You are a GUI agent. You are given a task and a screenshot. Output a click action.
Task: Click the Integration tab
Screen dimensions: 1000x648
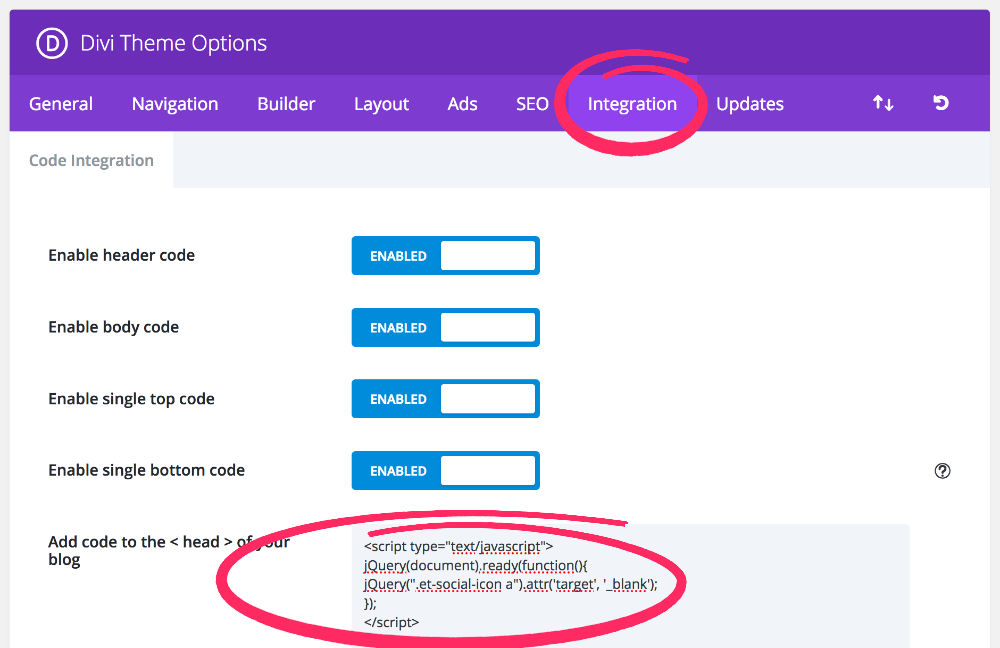click(x=632, y=104)
